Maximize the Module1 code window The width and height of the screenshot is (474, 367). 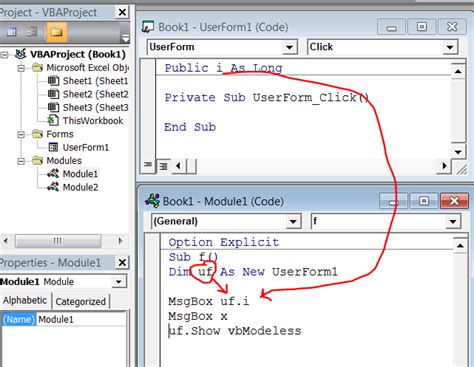coord(424,201)
